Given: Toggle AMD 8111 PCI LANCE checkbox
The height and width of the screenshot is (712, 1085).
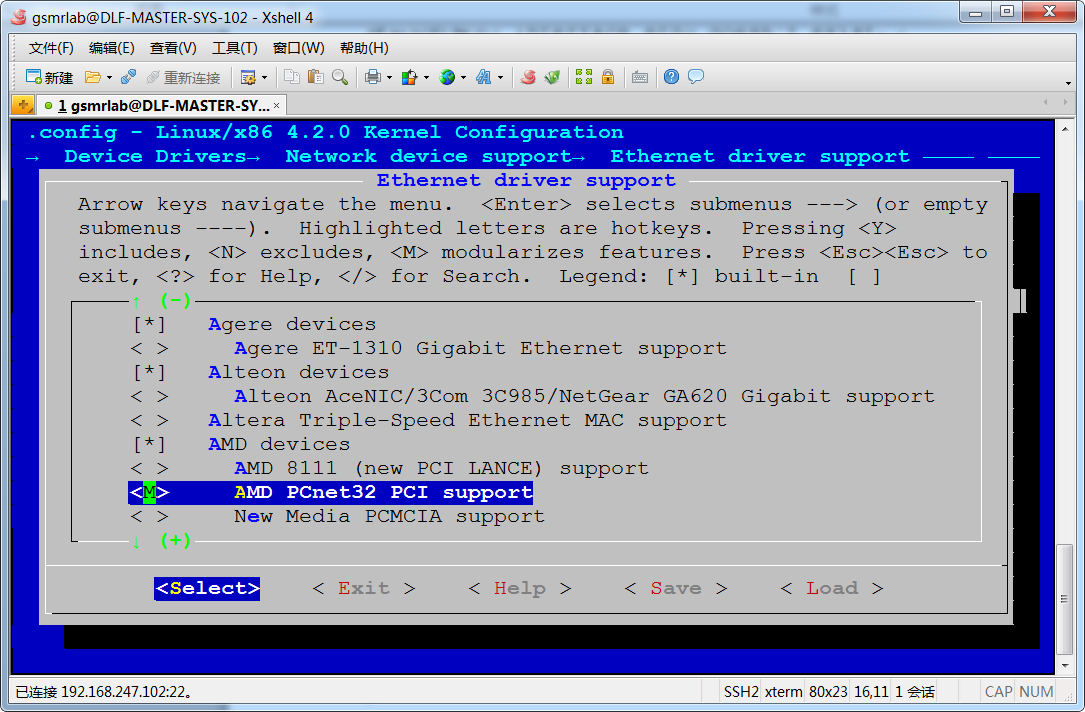Looking at the screenshot, I should tap(149, 468).
